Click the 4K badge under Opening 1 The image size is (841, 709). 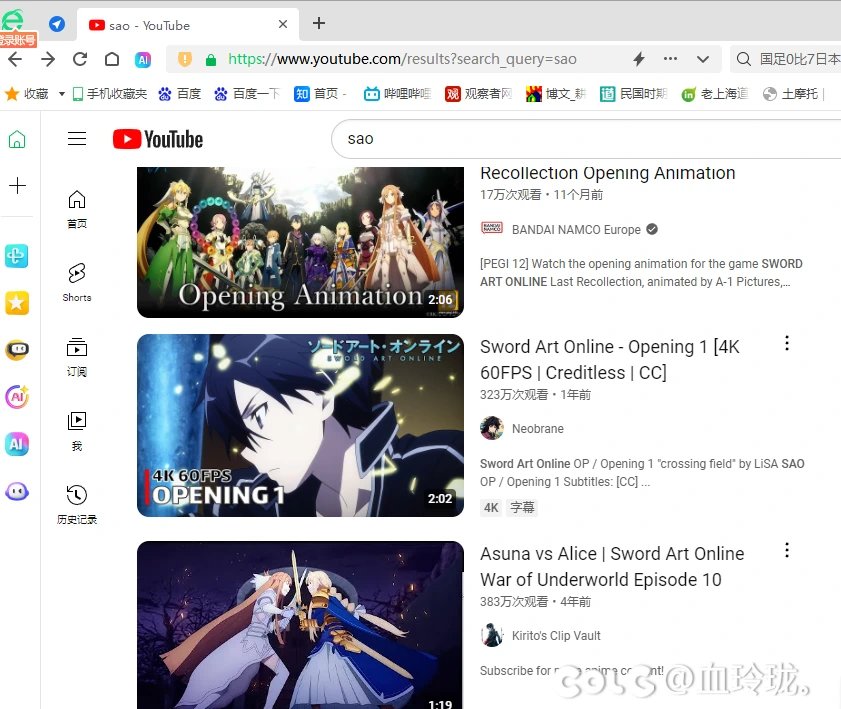point(491,507)
